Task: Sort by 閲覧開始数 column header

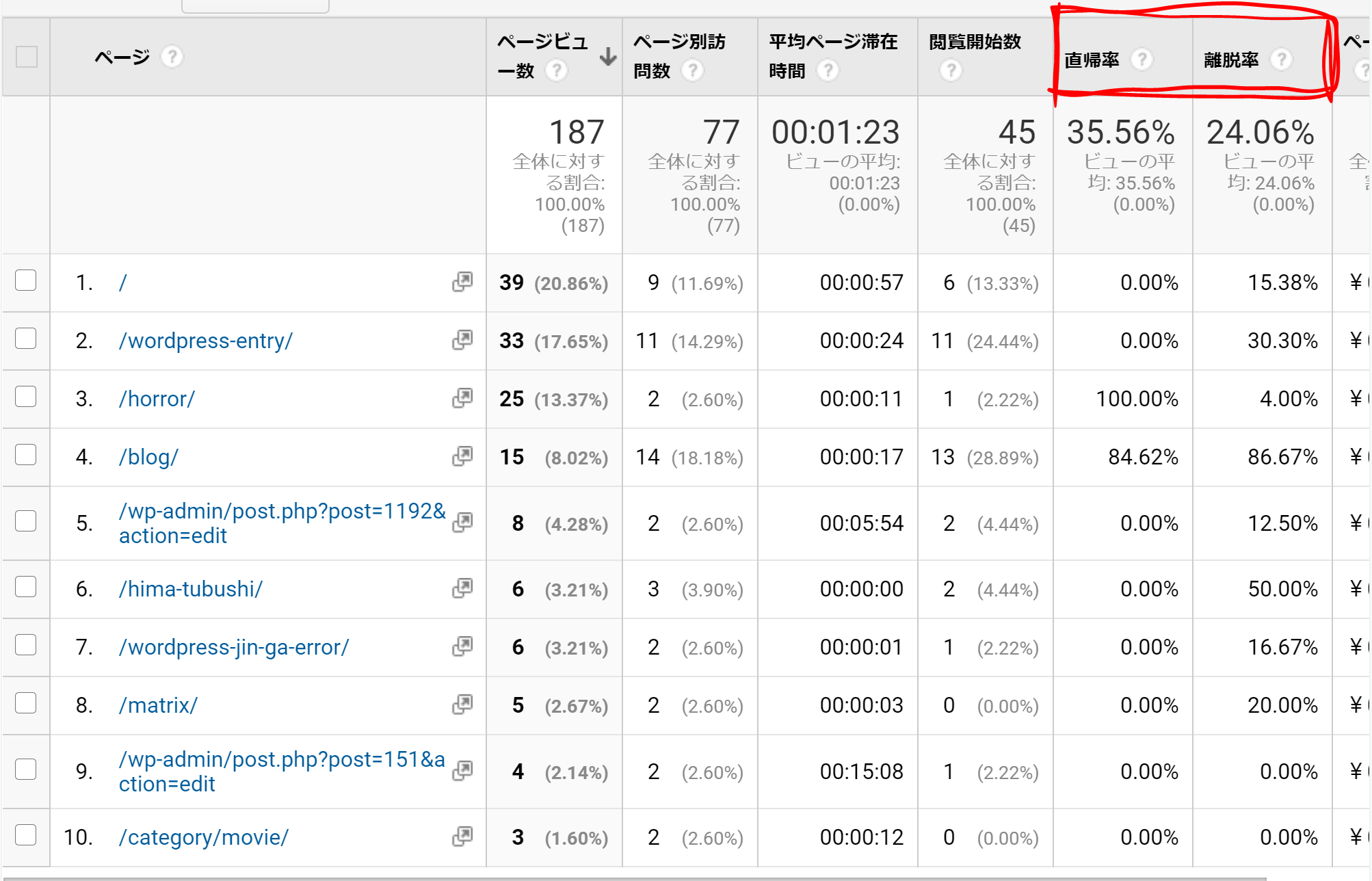Action: (x=975, y=42)
